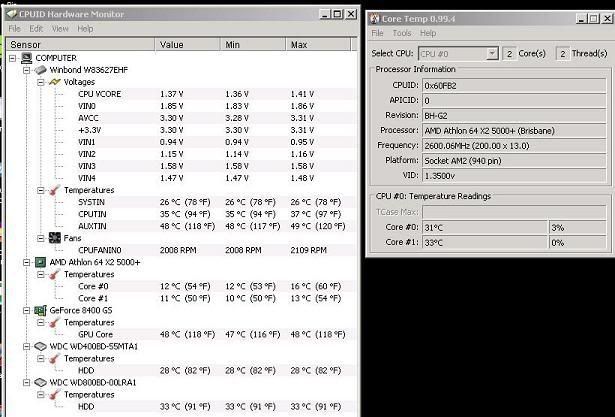615x417 pixels.
Task: Click the thermometer icon under WDC WD800BD-00LRA1
Action: coord(55,395)
